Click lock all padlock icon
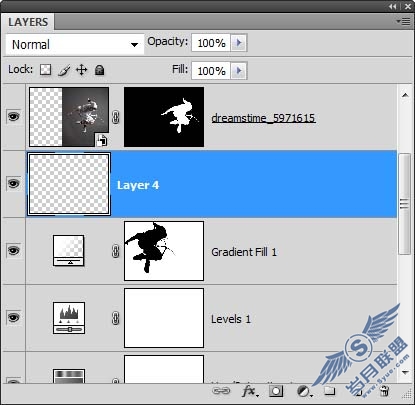This screenshot has height=405, width=415. coord(99,70)
